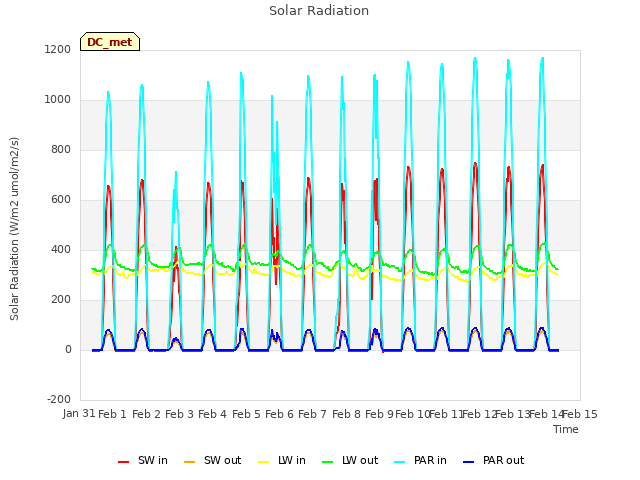The width and height of the screenshot is (640, 480).
Task: Click the Feb 3 x-axis tick label
Action: 179,414
